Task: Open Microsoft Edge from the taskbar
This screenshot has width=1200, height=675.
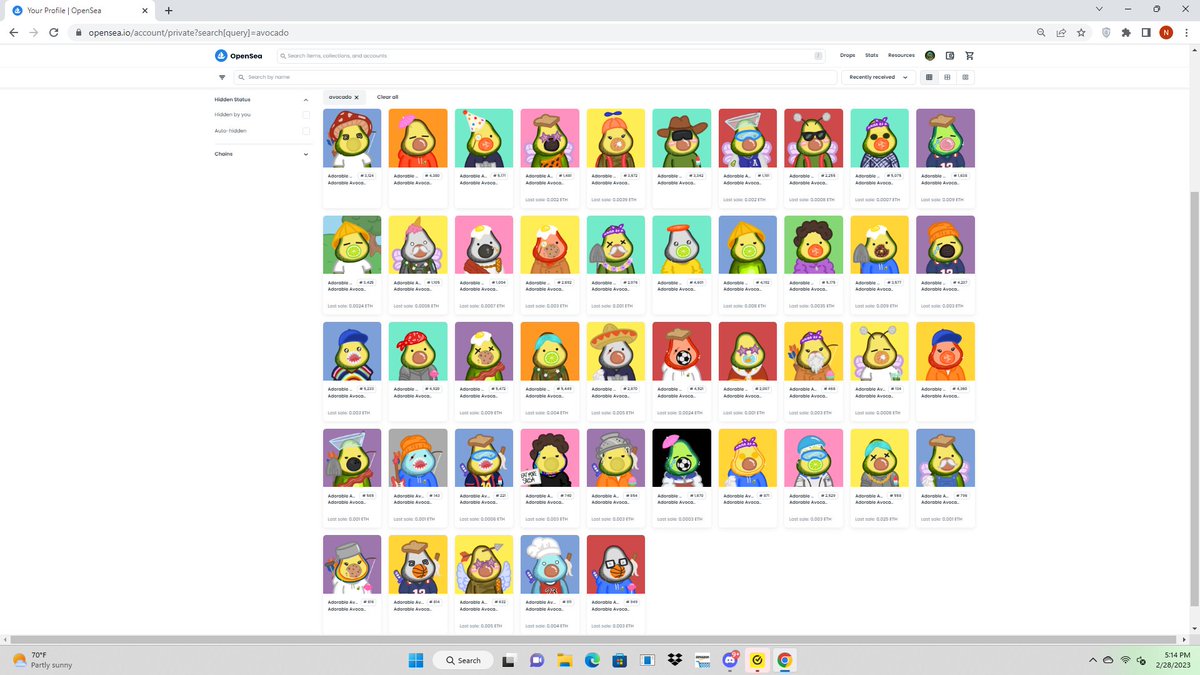Action: coord(591,660)
